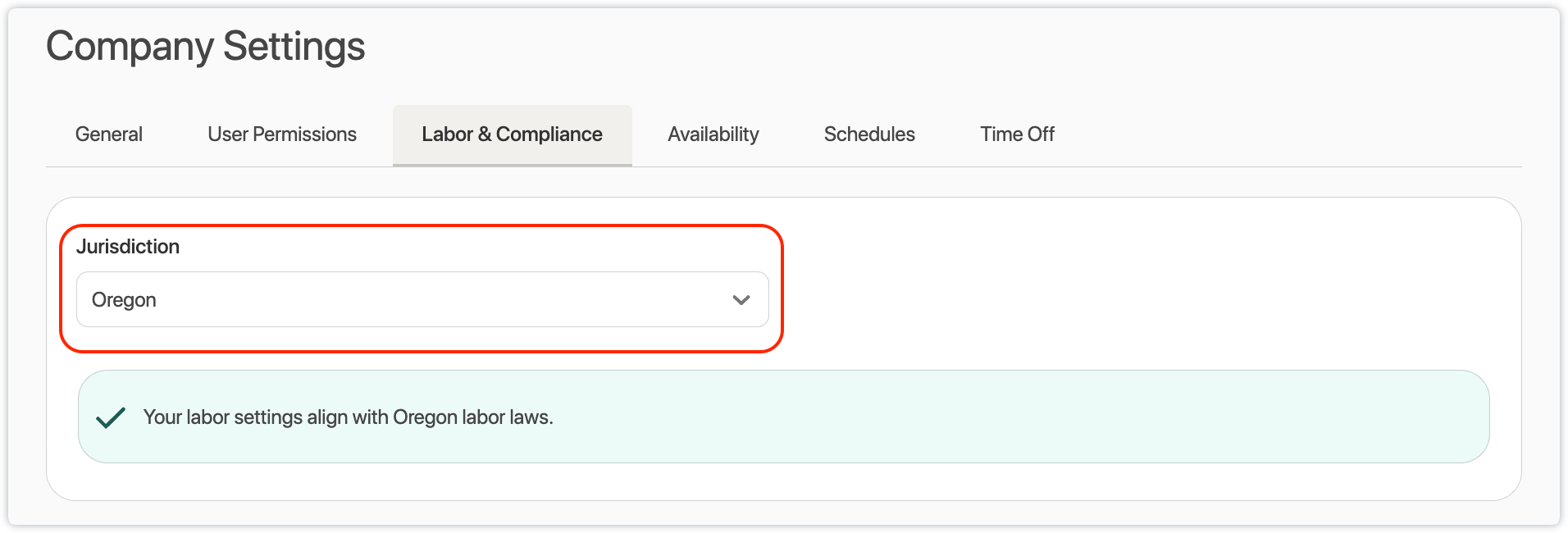Click the Oregon labor laws compliance message

coord(348,417)
